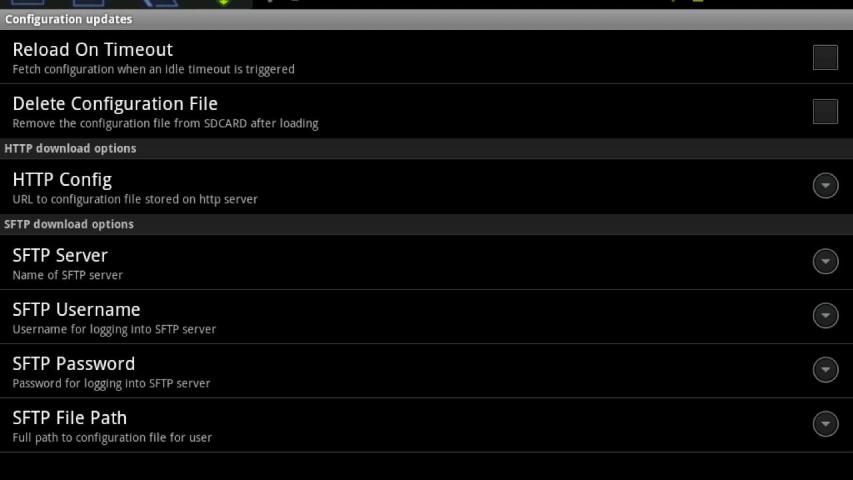
Task: Tap the SFTP Password circular arrow icon
Action: pyautogui.click(x=825, y=370)
